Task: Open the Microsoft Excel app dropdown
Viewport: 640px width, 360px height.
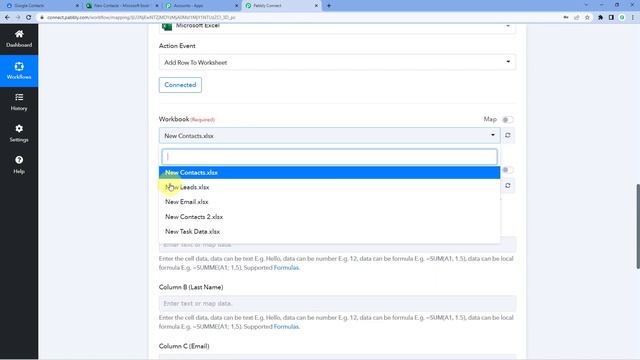Action: click(x=337, y=27)
